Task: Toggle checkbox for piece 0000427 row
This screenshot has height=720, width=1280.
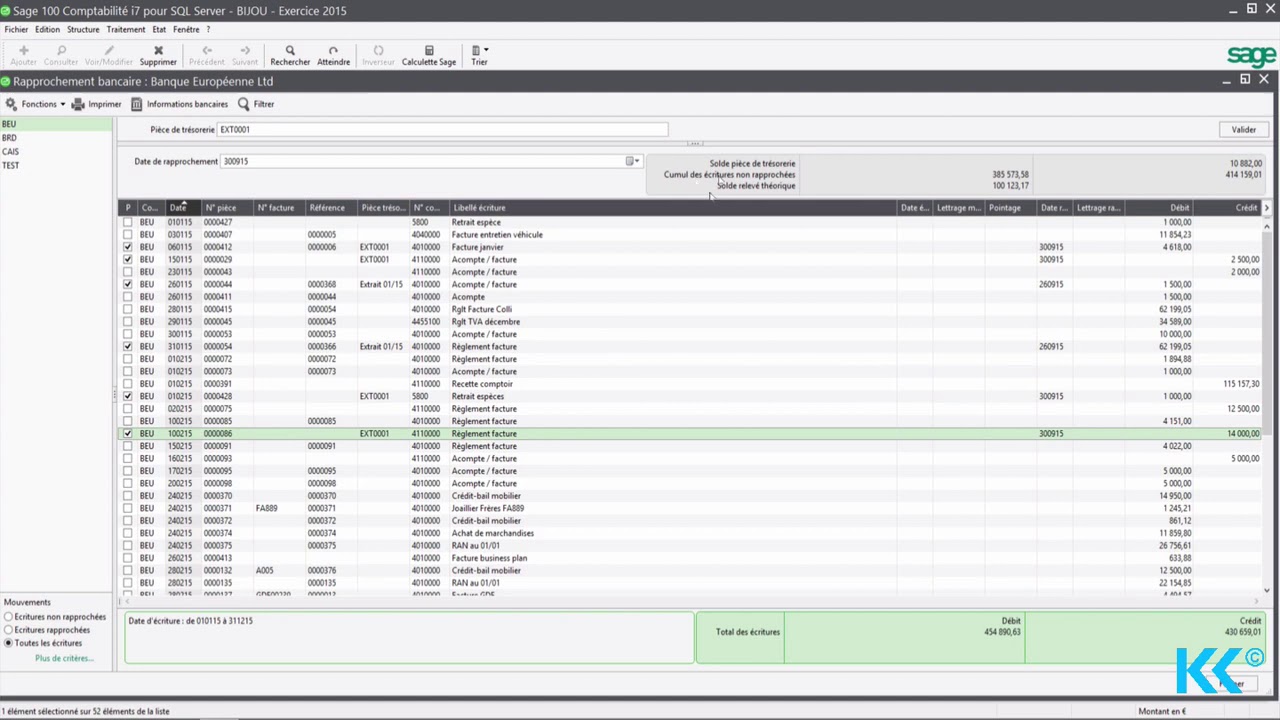Action: (127, 222)
